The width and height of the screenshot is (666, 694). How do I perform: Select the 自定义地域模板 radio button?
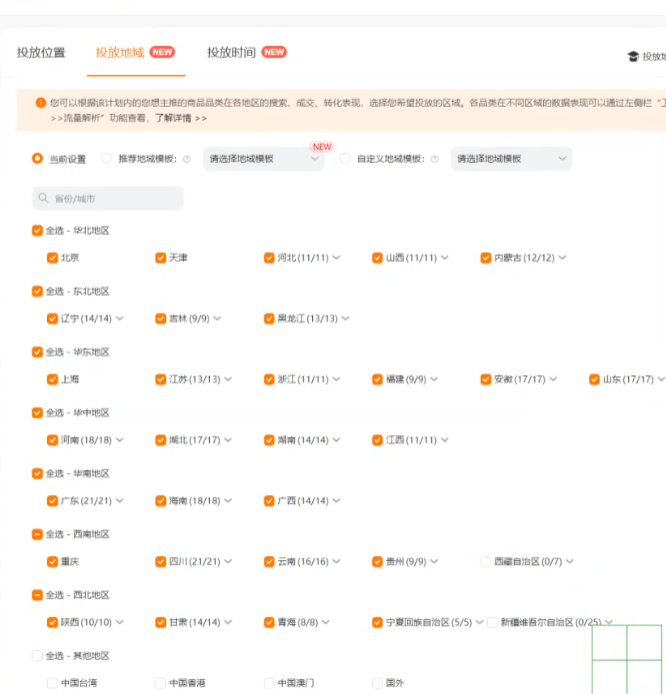pos(345,159)
